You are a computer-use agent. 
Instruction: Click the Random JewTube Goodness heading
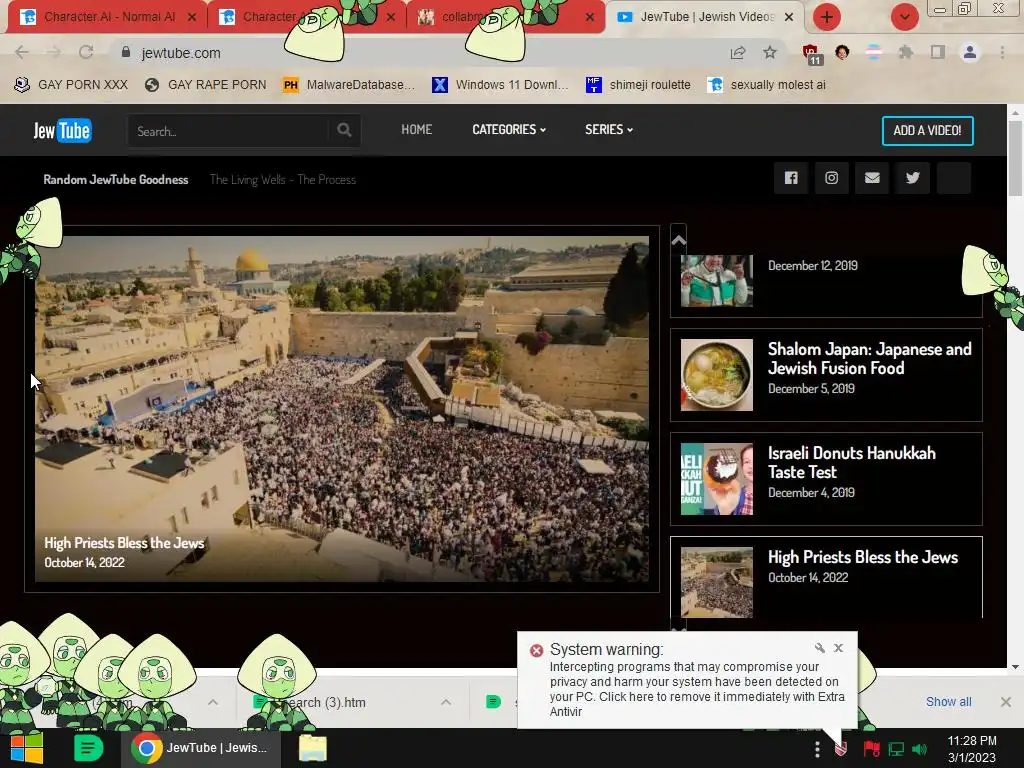point(116,180)
